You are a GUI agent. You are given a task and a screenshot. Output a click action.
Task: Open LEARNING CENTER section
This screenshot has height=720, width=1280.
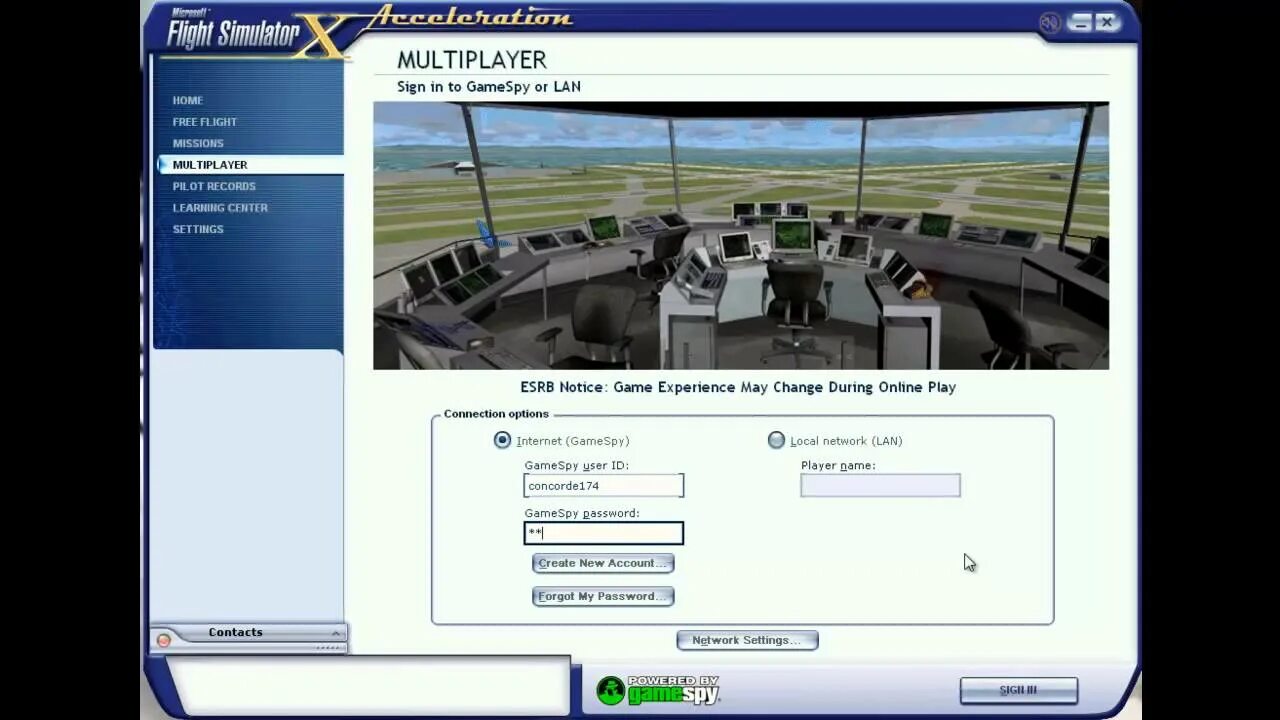click(x=220, y=208)
